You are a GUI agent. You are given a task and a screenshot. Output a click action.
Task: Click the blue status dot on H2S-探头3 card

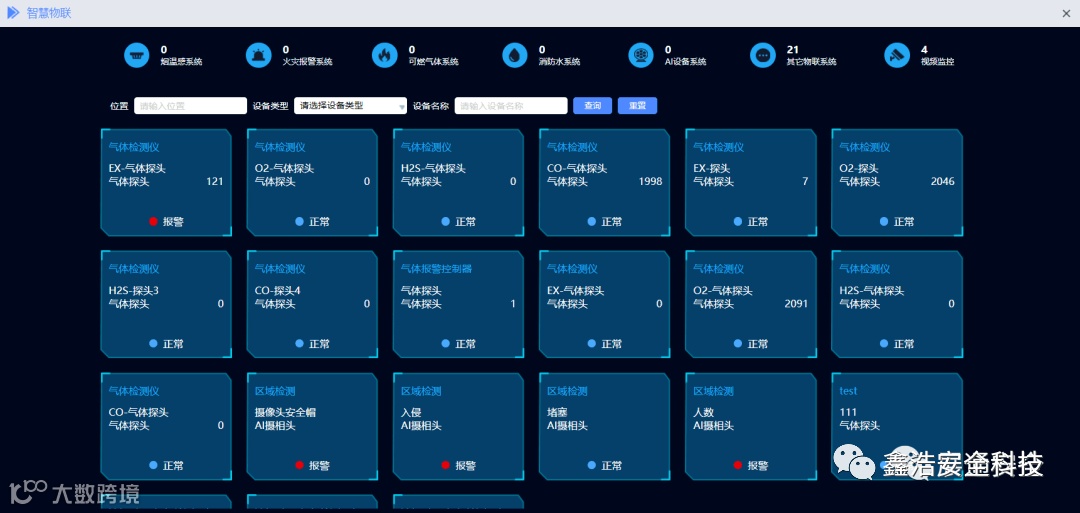154,344
